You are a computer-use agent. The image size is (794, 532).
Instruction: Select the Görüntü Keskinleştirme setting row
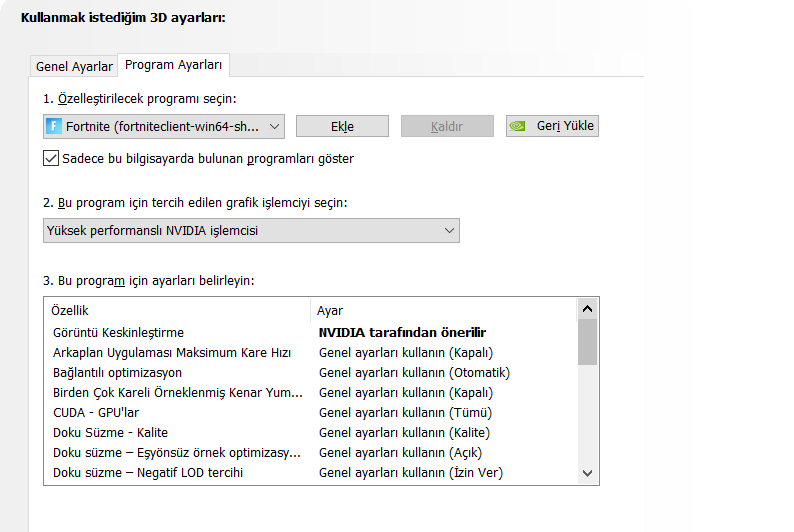(118, 332)
